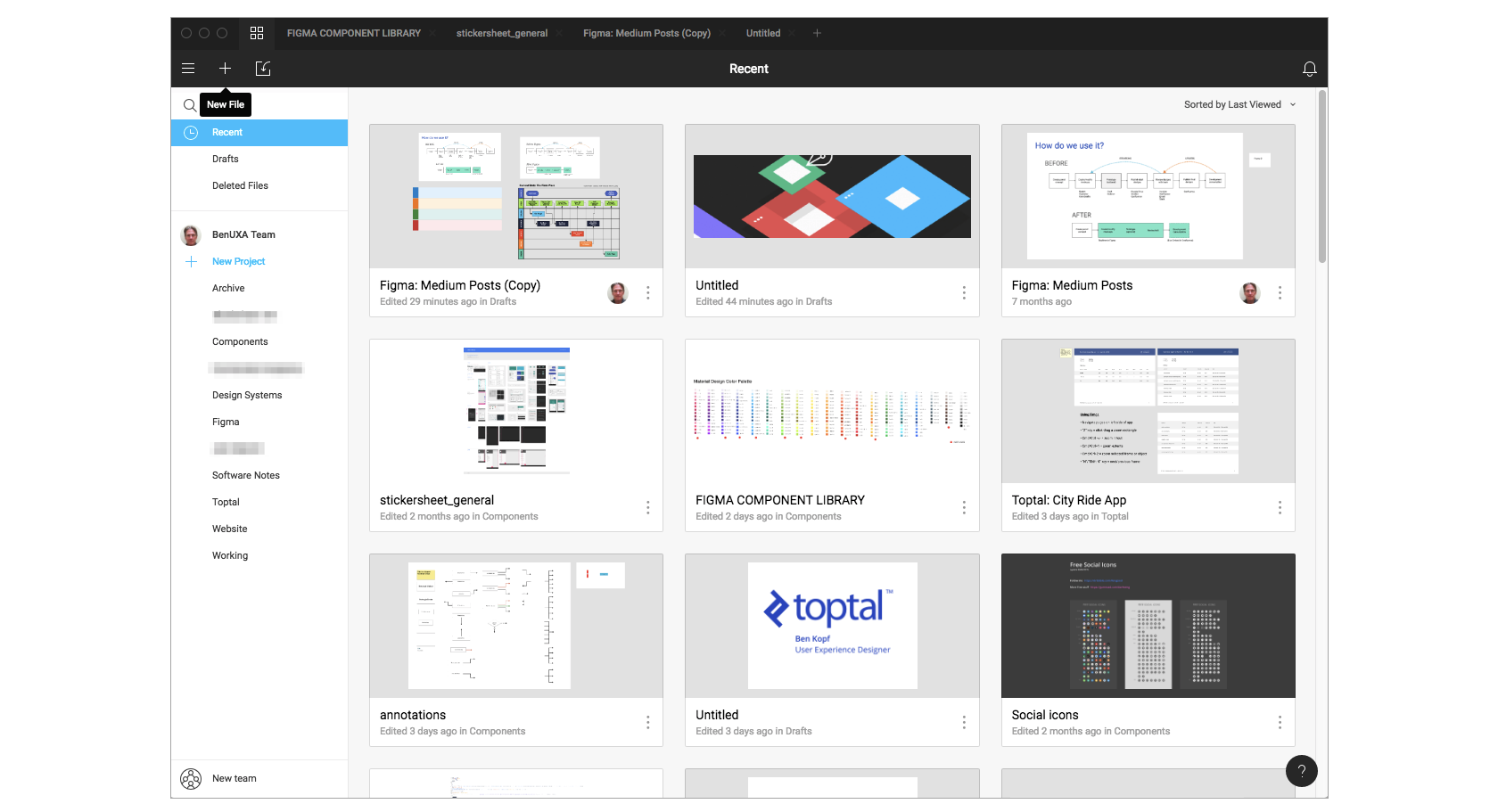Click the New Project link

[x=238, y=261]
